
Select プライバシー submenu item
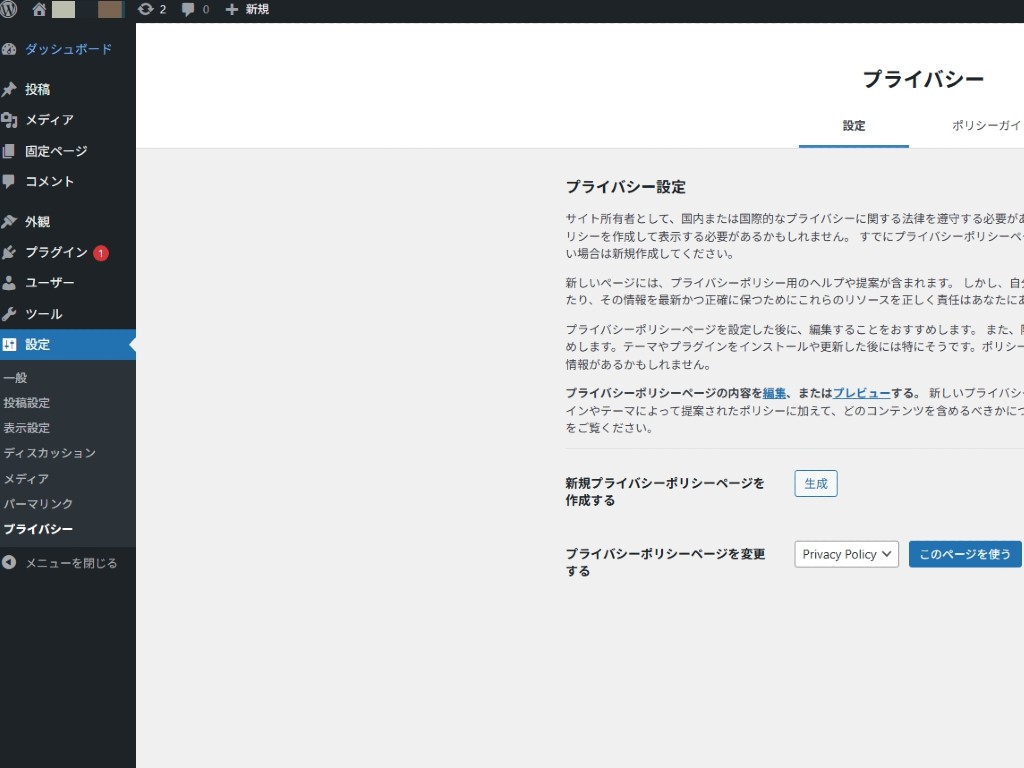click(38, 529)
